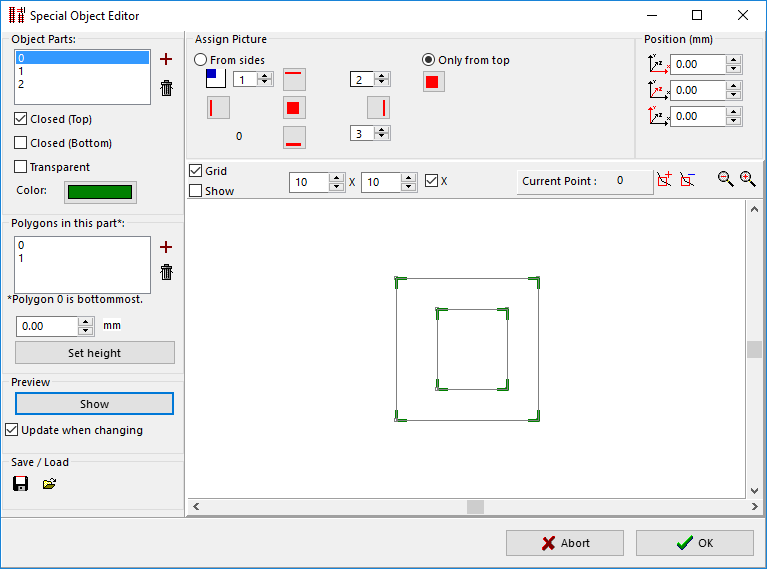Zoom out using the magnifier minus icon
767x569 pixels.
(x=725, y=179)
